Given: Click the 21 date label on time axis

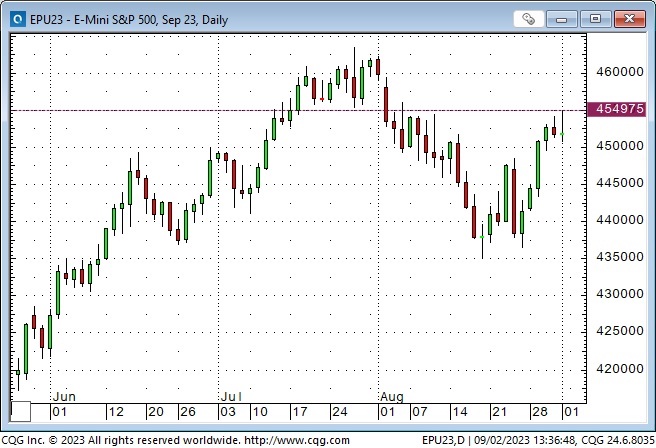Looking at the screenshot, I should (500, 412).
